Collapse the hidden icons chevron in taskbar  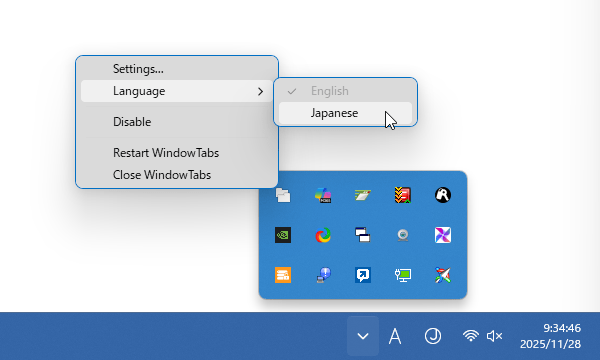[x=363, y=336]
